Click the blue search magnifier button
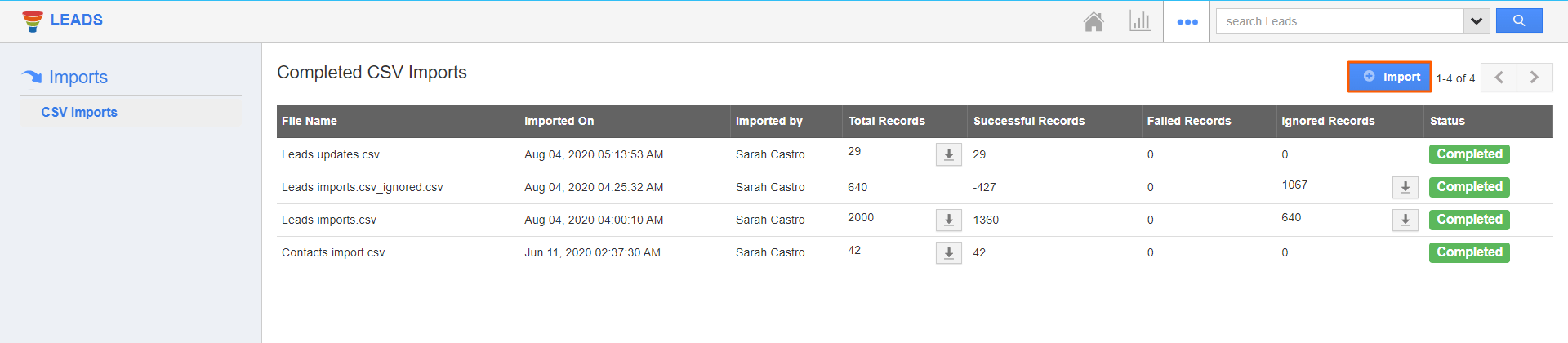The width and height of the screenshot is (1568, 343). click(x=1518, y=21)
